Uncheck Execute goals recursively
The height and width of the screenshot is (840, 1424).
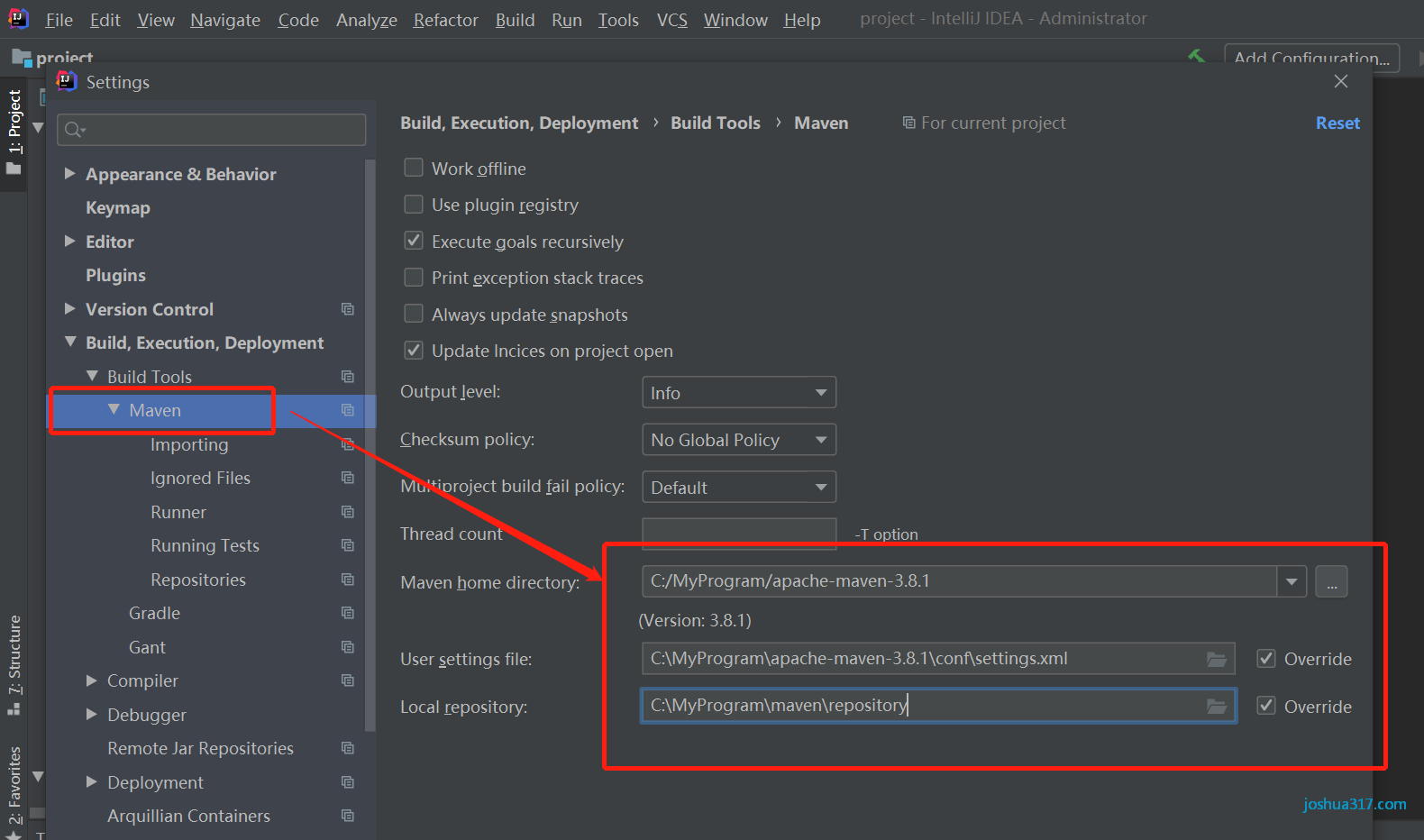point(414,241)
